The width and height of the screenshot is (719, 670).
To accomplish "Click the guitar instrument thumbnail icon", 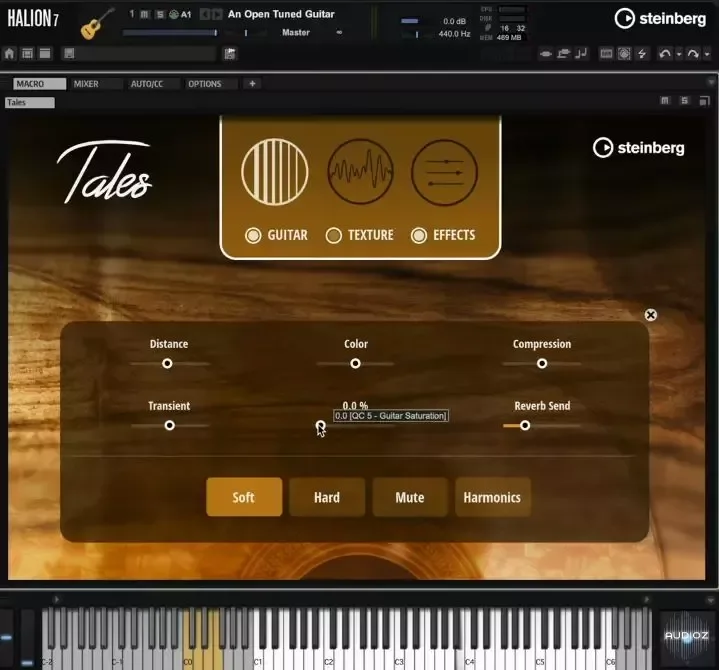I will (x=97, y=23).
